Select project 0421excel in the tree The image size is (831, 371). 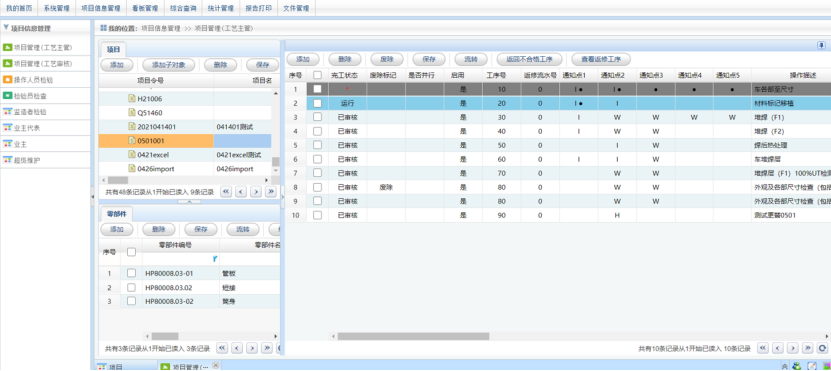153,154
